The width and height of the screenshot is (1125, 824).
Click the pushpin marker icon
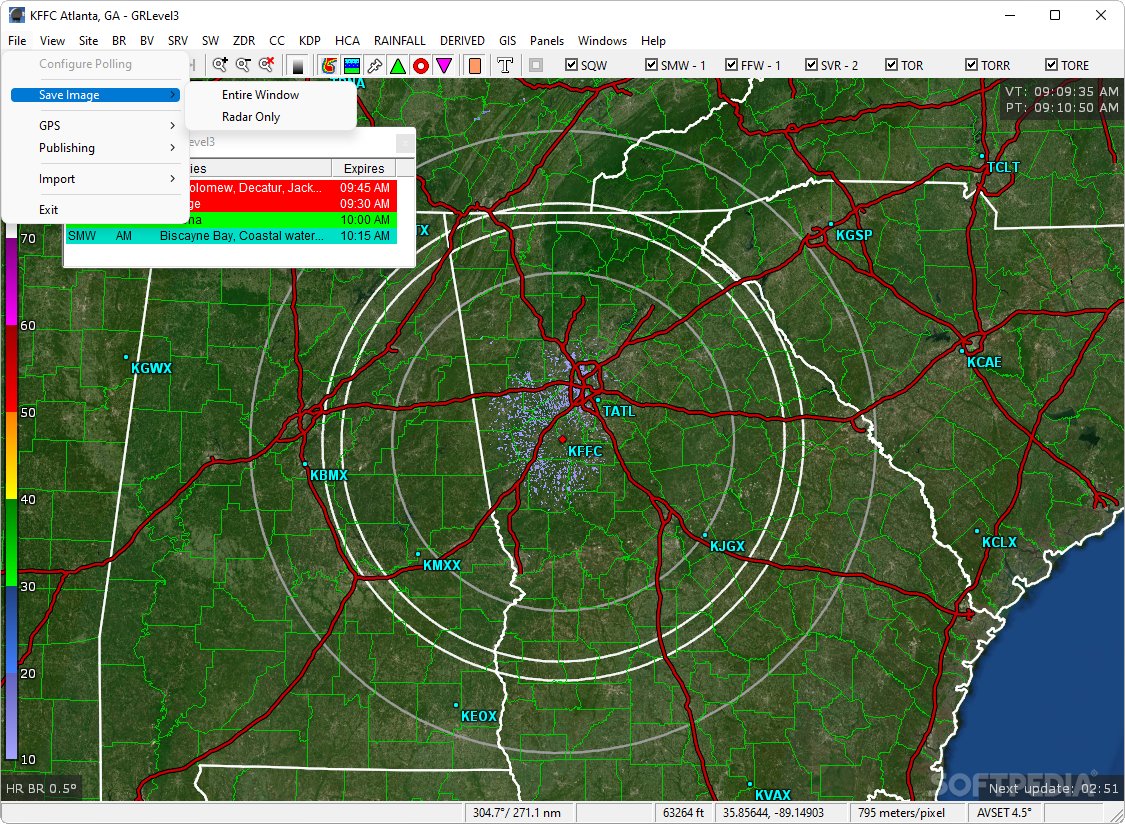375,66
